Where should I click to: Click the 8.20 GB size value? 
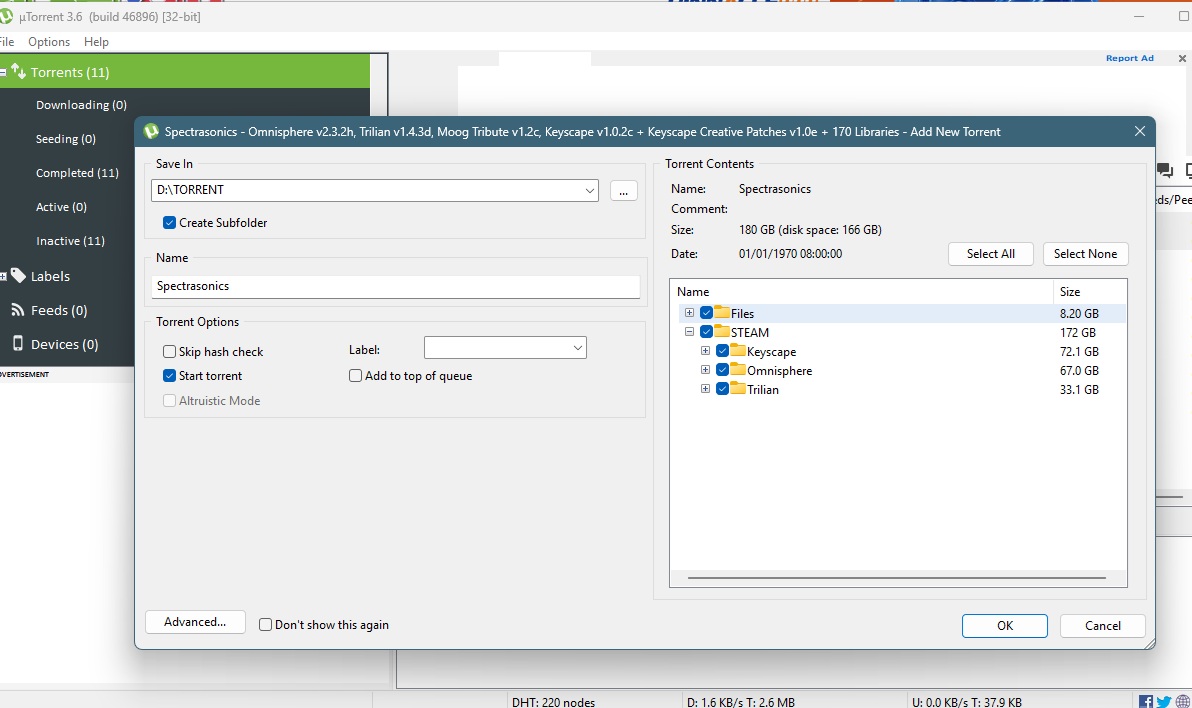point(1079,313)
